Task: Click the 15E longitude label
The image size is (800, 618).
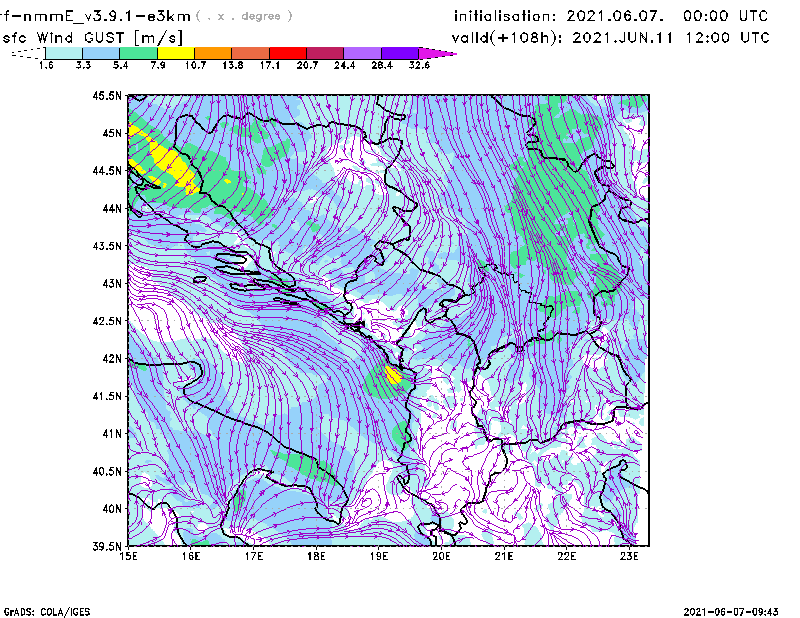Action: click(x=128, y=556)
